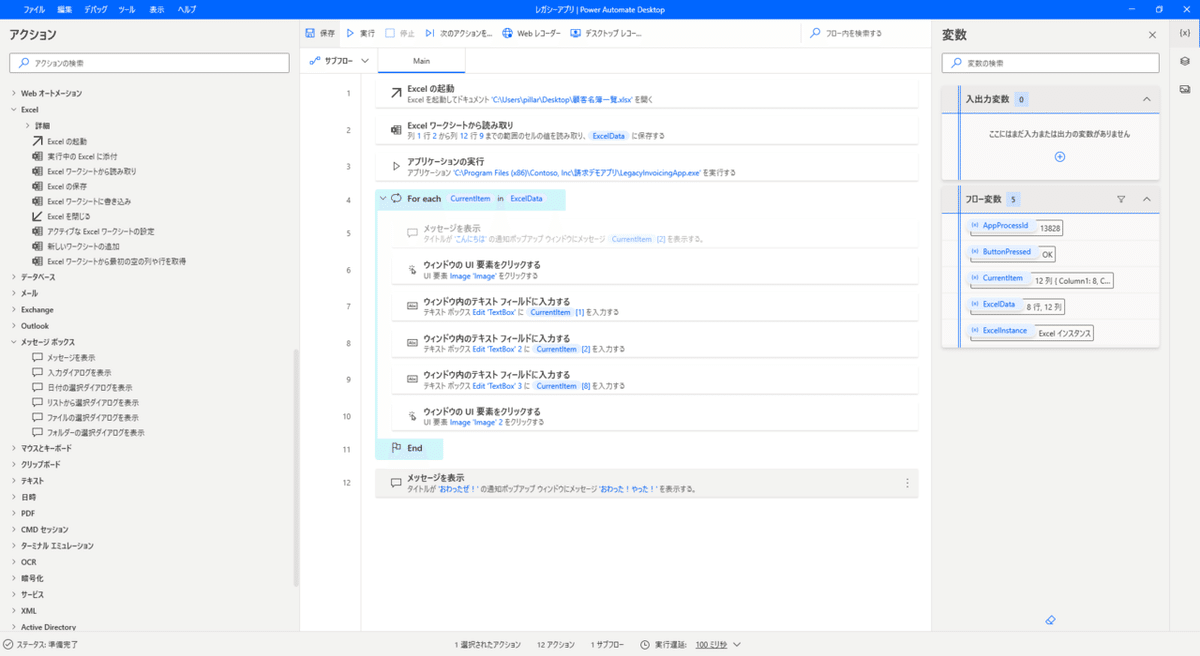The height and width of the screenshot is (656, 1200).
Task: Run the flow using 実行
Action: (356, 33)
